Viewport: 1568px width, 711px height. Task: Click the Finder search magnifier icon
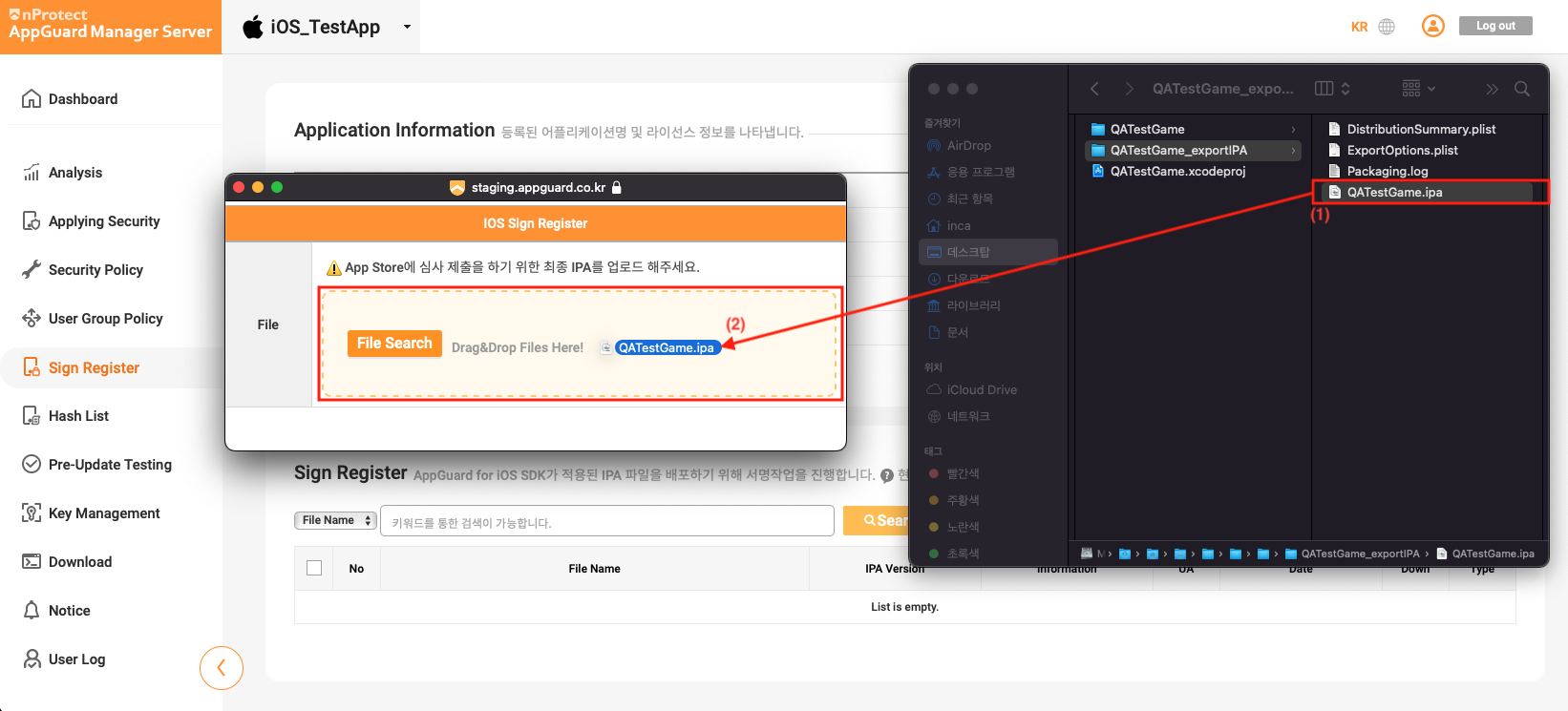point(1522,89)
